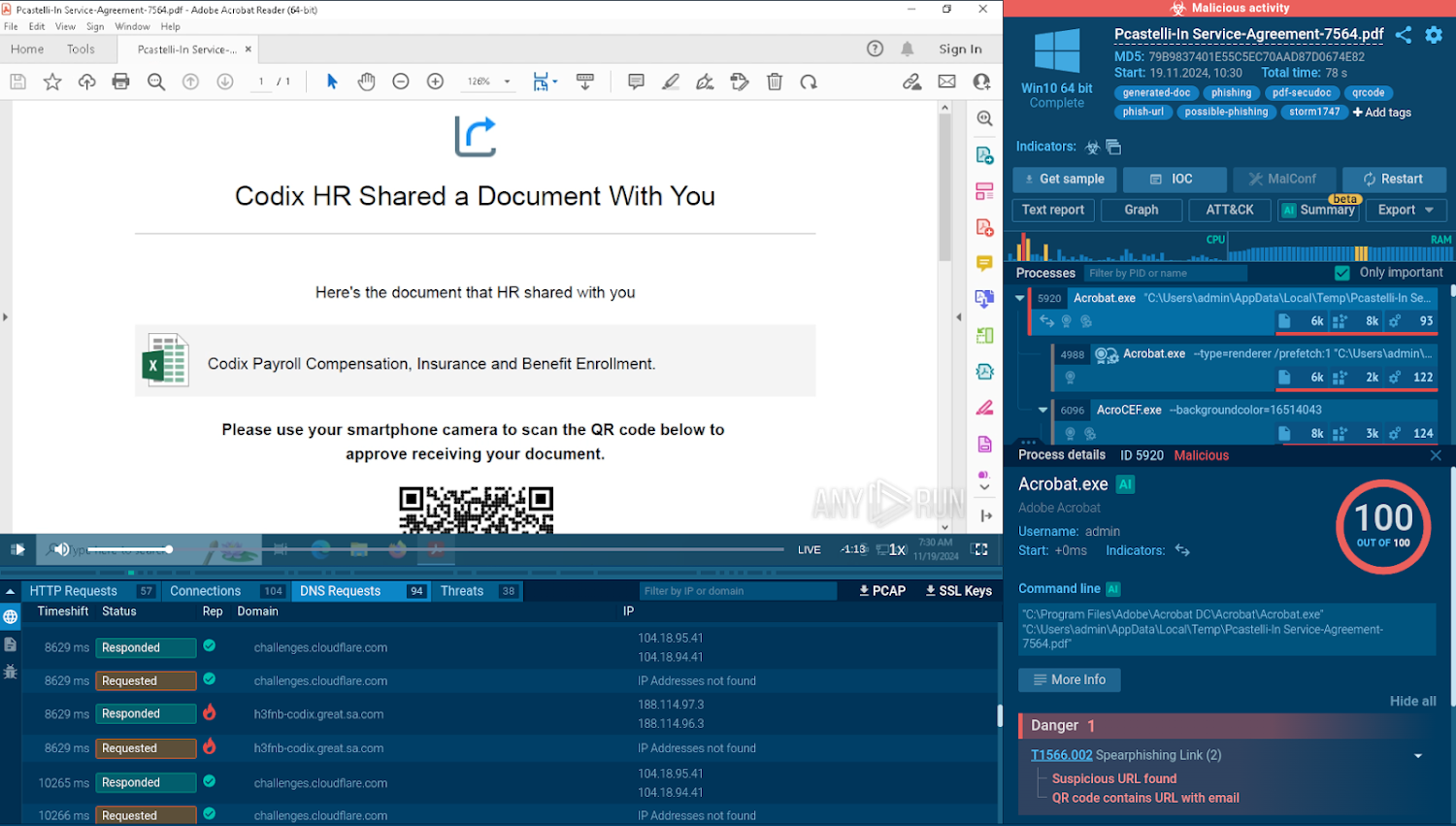Image resolution: width=1456 pixels, height=826 pixels.
Task: Click Add tags beside storm1747
Action: [1382, 113]
